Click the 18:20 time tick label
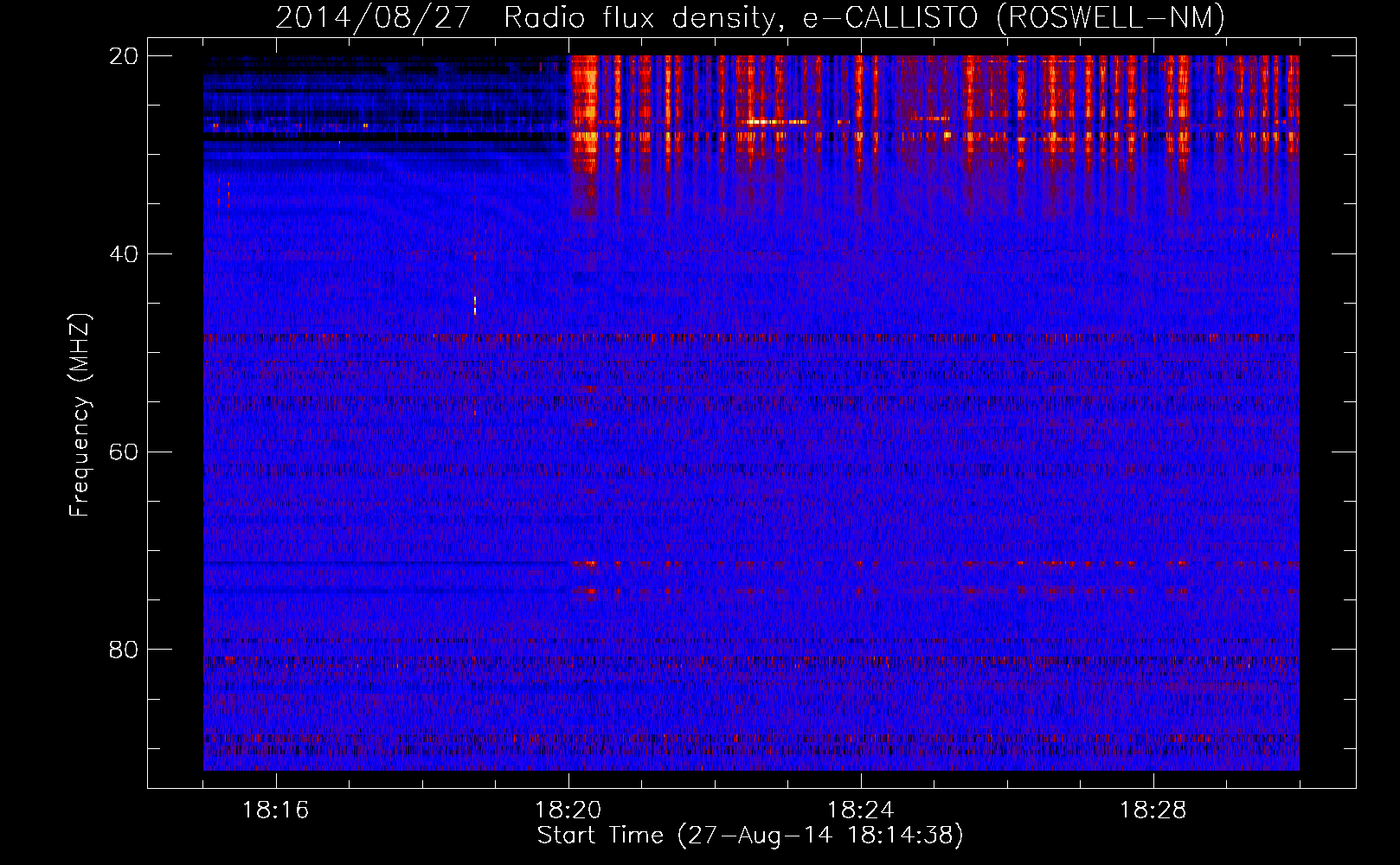 568,811
